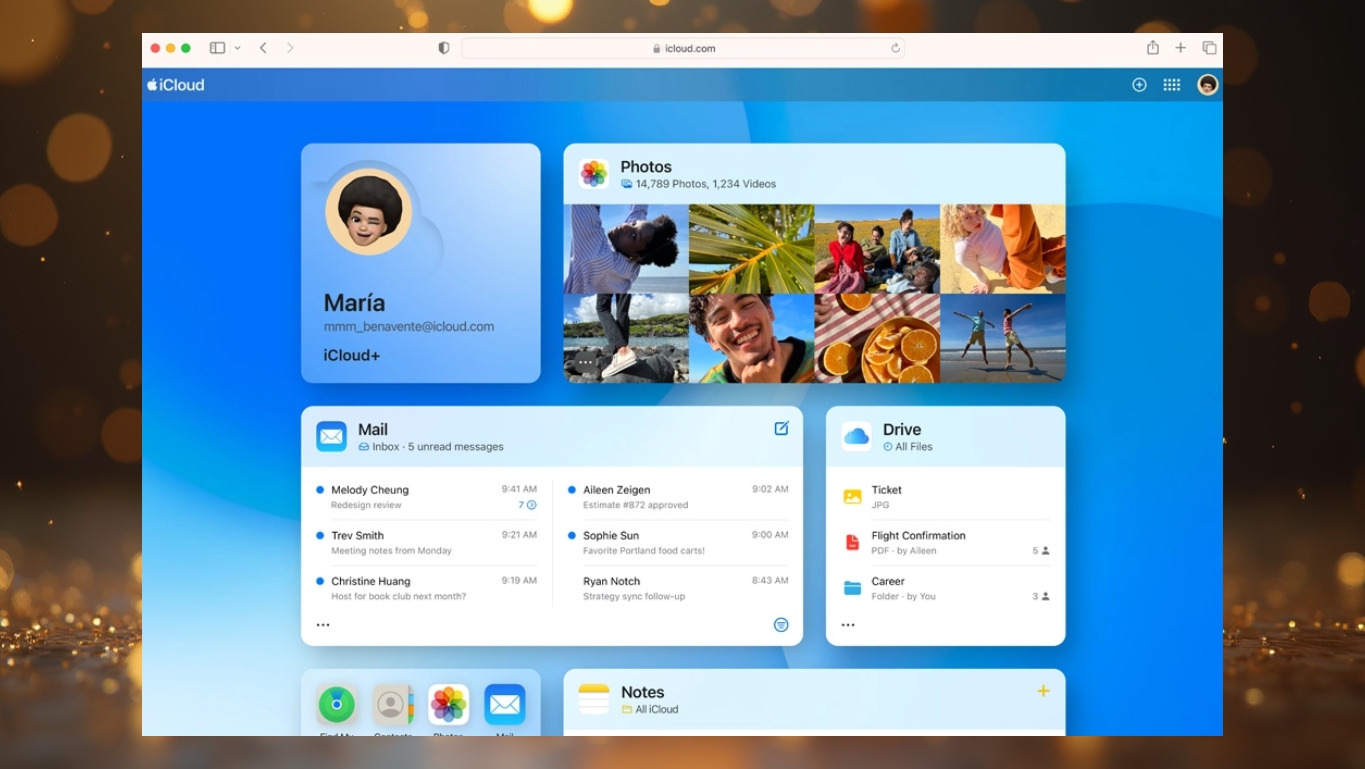Click the iCloud logo in header
Viewport: 1365px width, 769px height.
pyautogui.click(x=176, y=85)
